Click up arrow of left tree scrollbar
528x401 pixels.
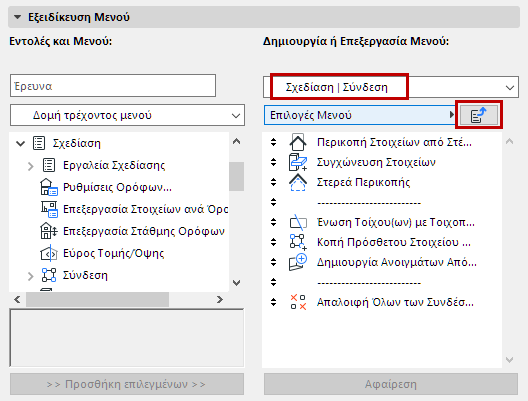click(x=237, y=142)
